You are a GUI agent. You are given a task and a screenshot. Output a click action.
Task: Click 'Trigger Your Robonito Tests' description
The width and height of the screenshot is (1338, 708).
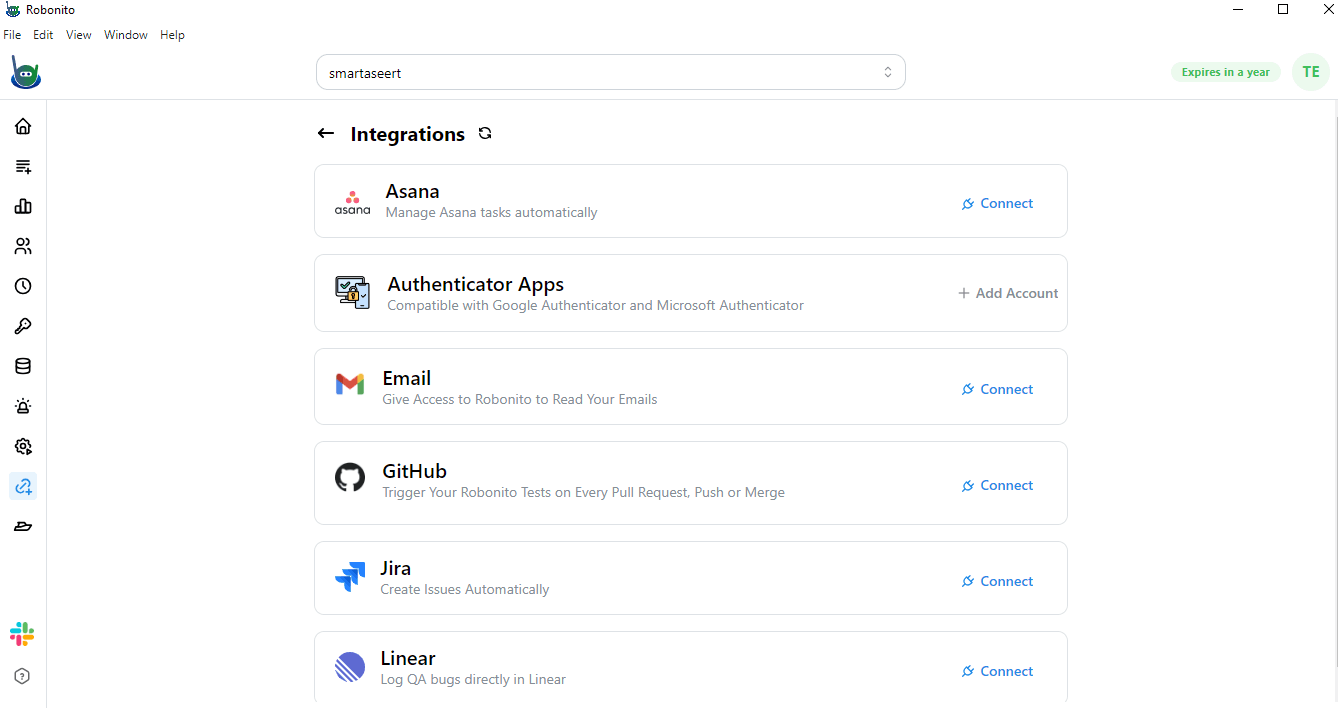(584, 492)
